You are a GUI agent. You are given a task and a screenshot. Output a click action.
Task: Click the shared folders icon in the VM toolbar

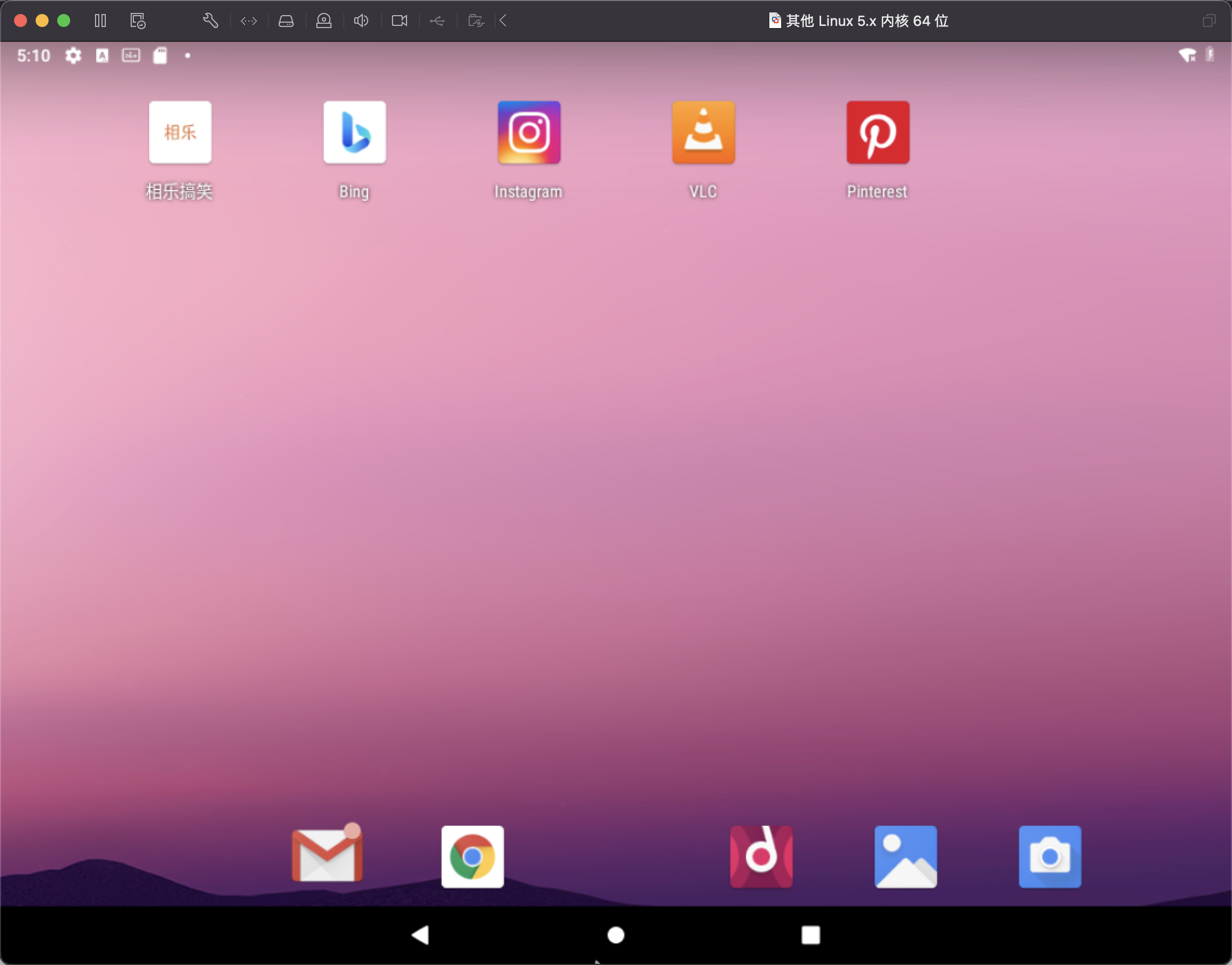476,21
